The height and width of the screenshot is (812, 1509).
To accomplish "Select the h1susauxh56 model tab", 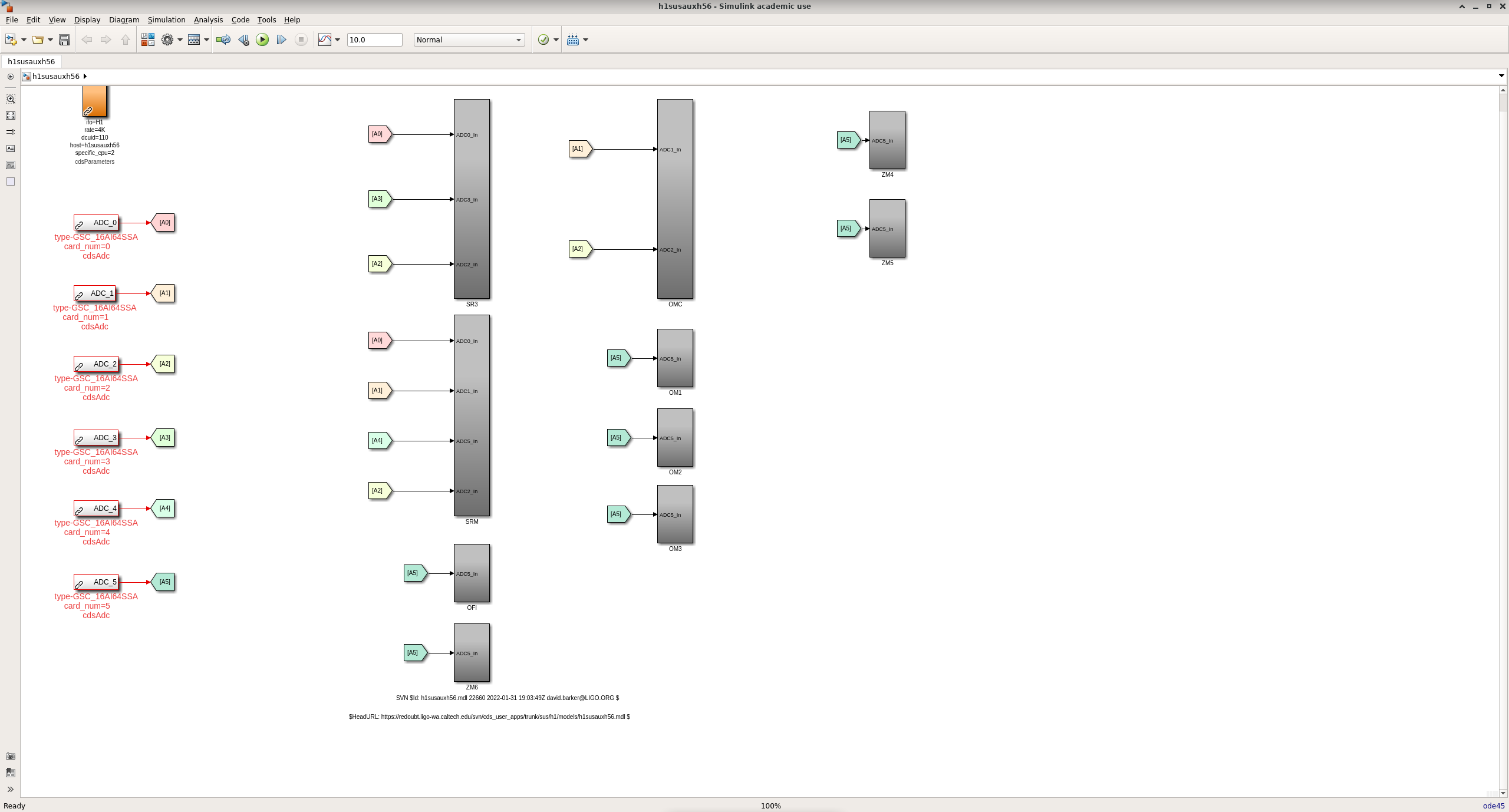I will click(31, 61).
